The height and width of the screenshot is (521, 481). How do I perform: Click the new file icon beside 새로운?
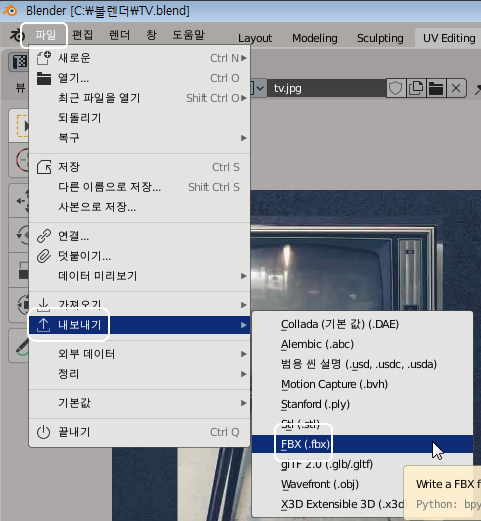[44, 58]
